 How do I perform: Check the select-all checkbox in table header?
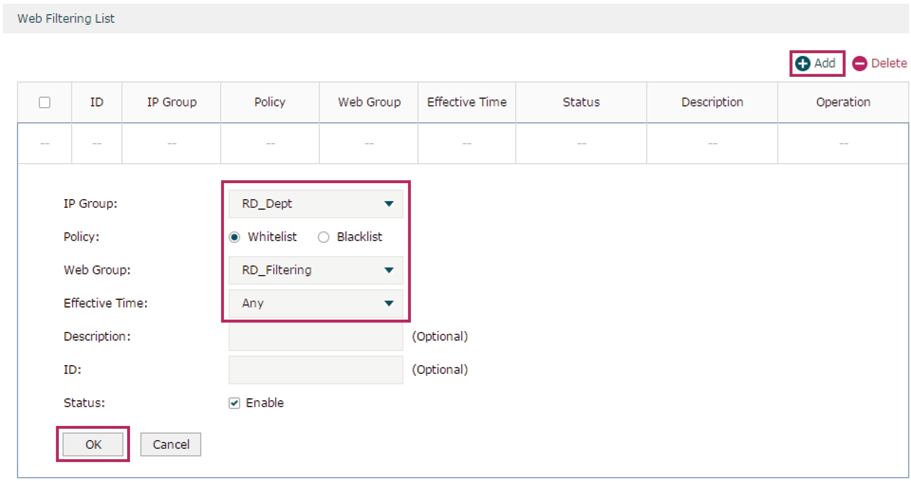[x=44, y=102]
